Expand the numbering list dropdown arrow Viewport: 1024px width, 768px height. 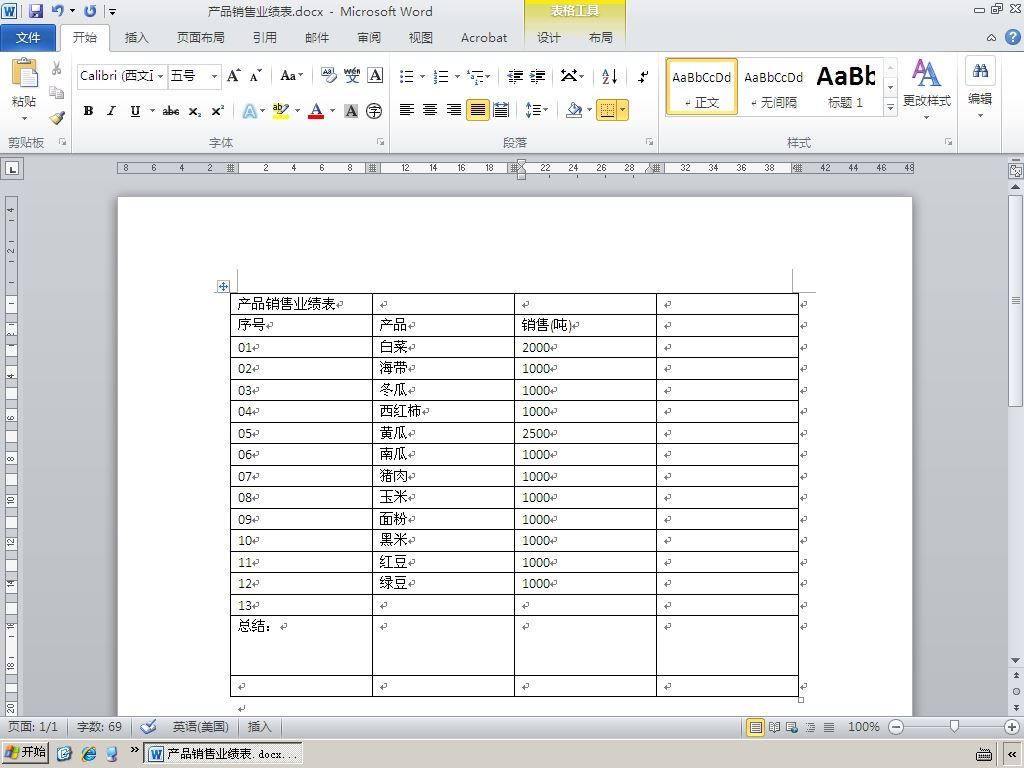(x=457, y=76)
